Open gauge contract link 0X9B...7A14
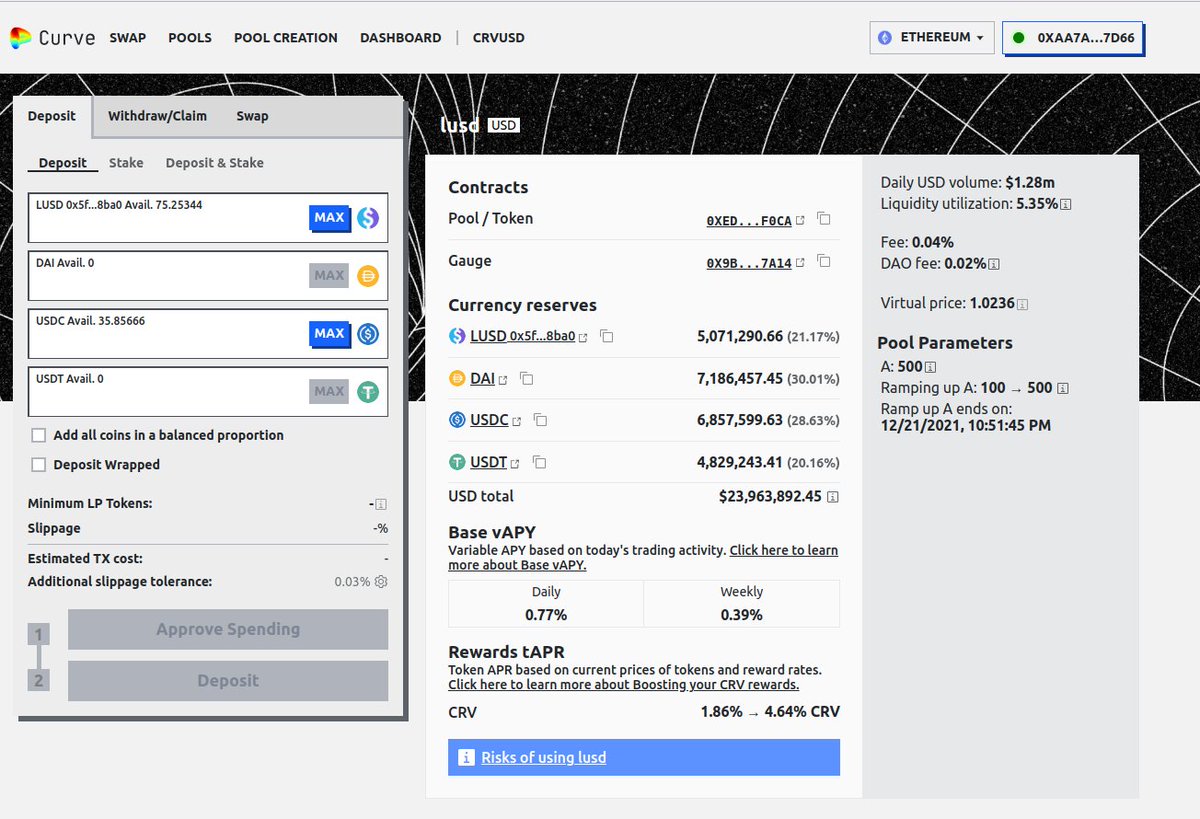This screenshot has height=819, width=1200. coord(755,262)
